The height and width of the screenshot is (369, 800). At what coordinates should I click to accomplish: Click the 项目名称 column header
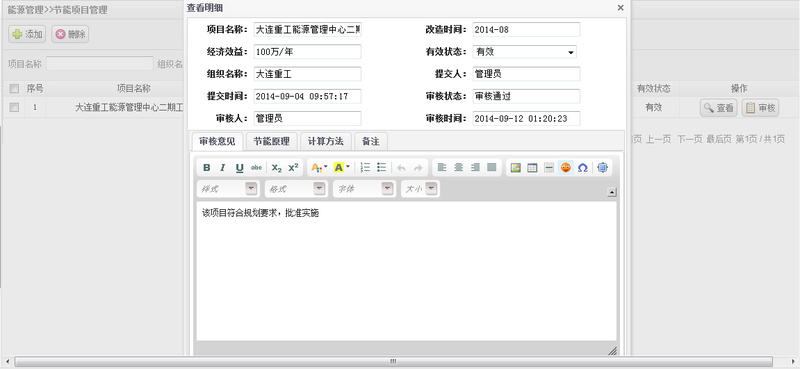[x=134, y=89]
